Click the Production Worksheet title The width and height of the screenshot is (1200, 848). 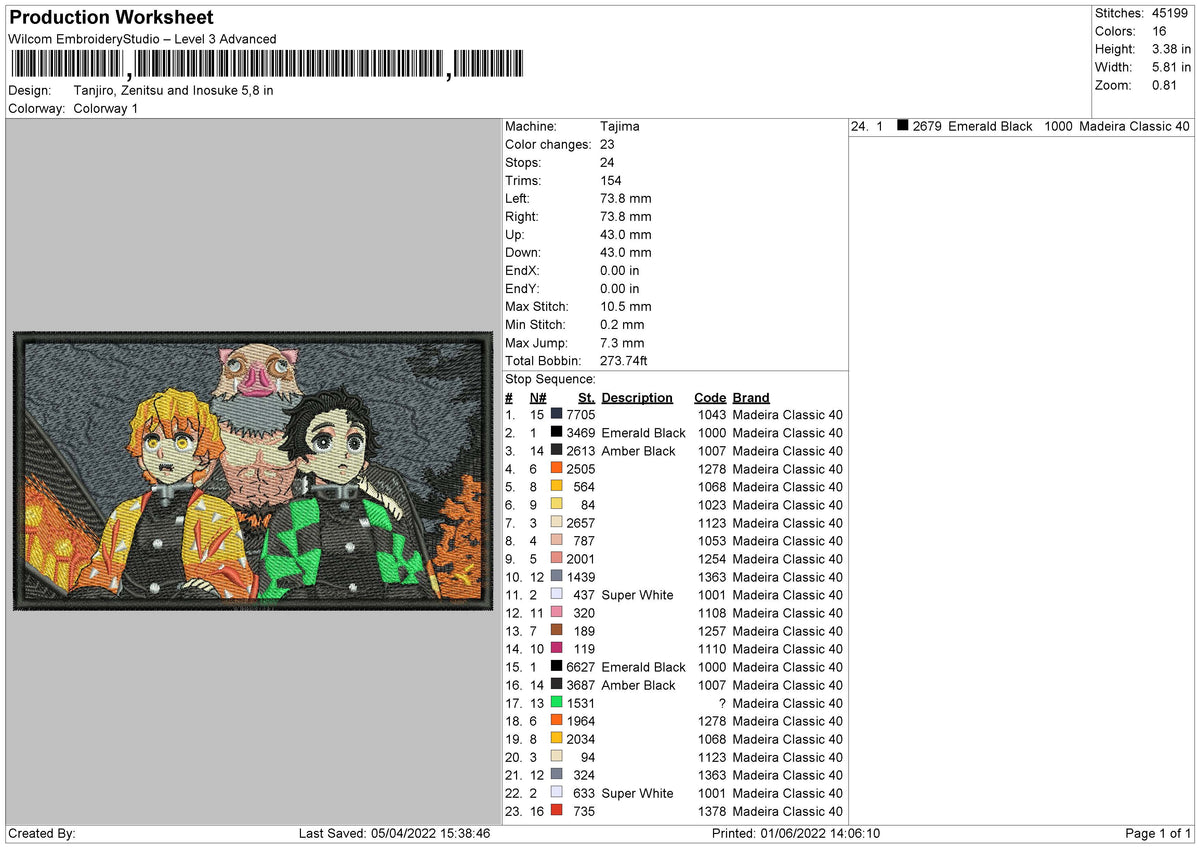(x=111, y=18)
